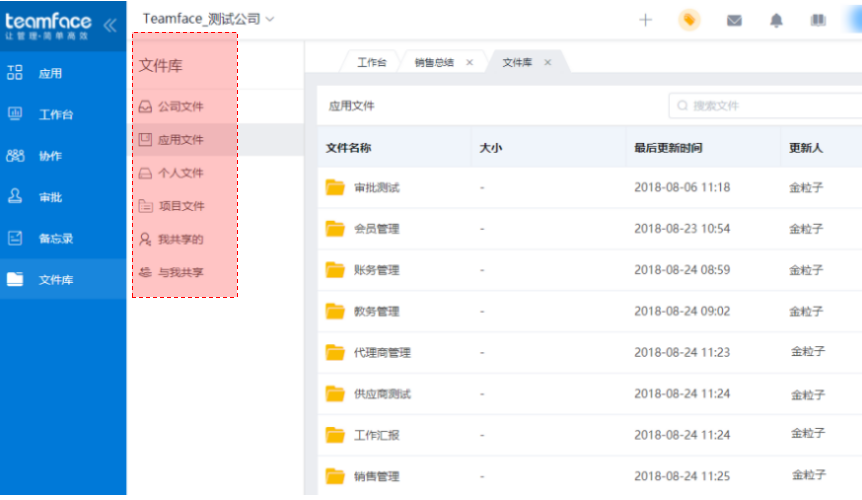
Task: Click the folder icon of 工作汇报
Action: (x=335, y=435)
